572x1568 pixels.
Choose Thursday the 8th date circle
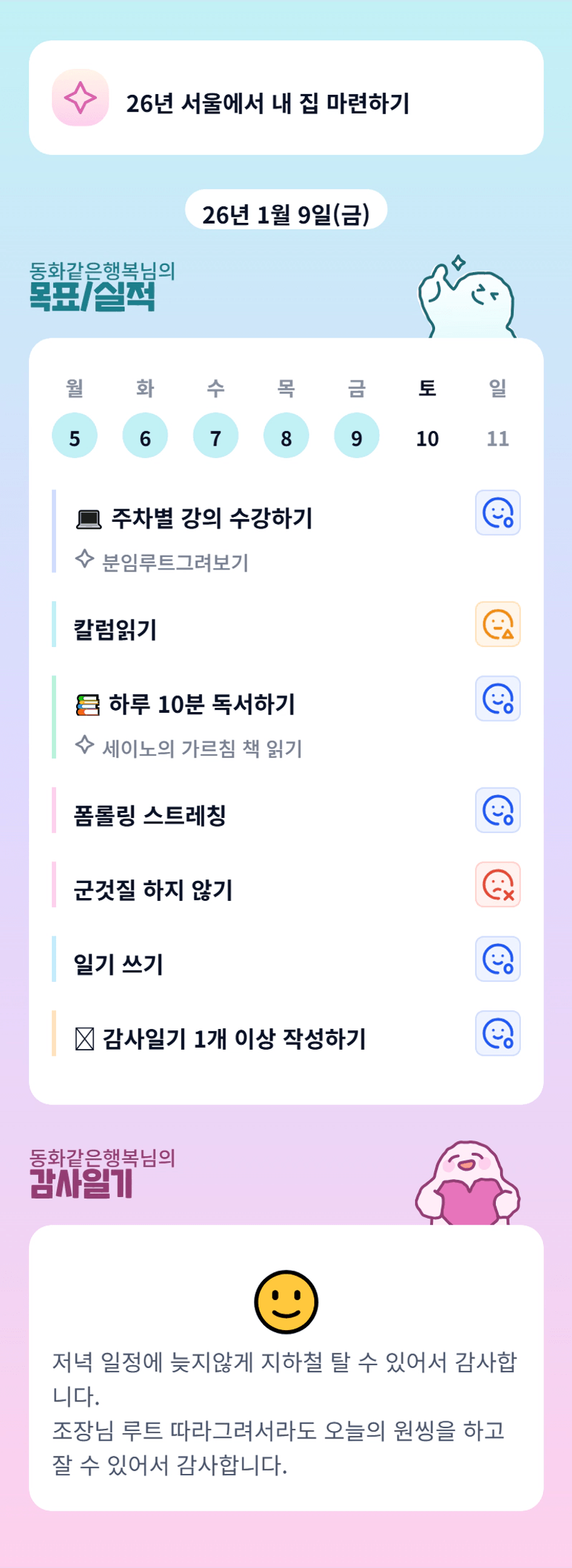286,437
